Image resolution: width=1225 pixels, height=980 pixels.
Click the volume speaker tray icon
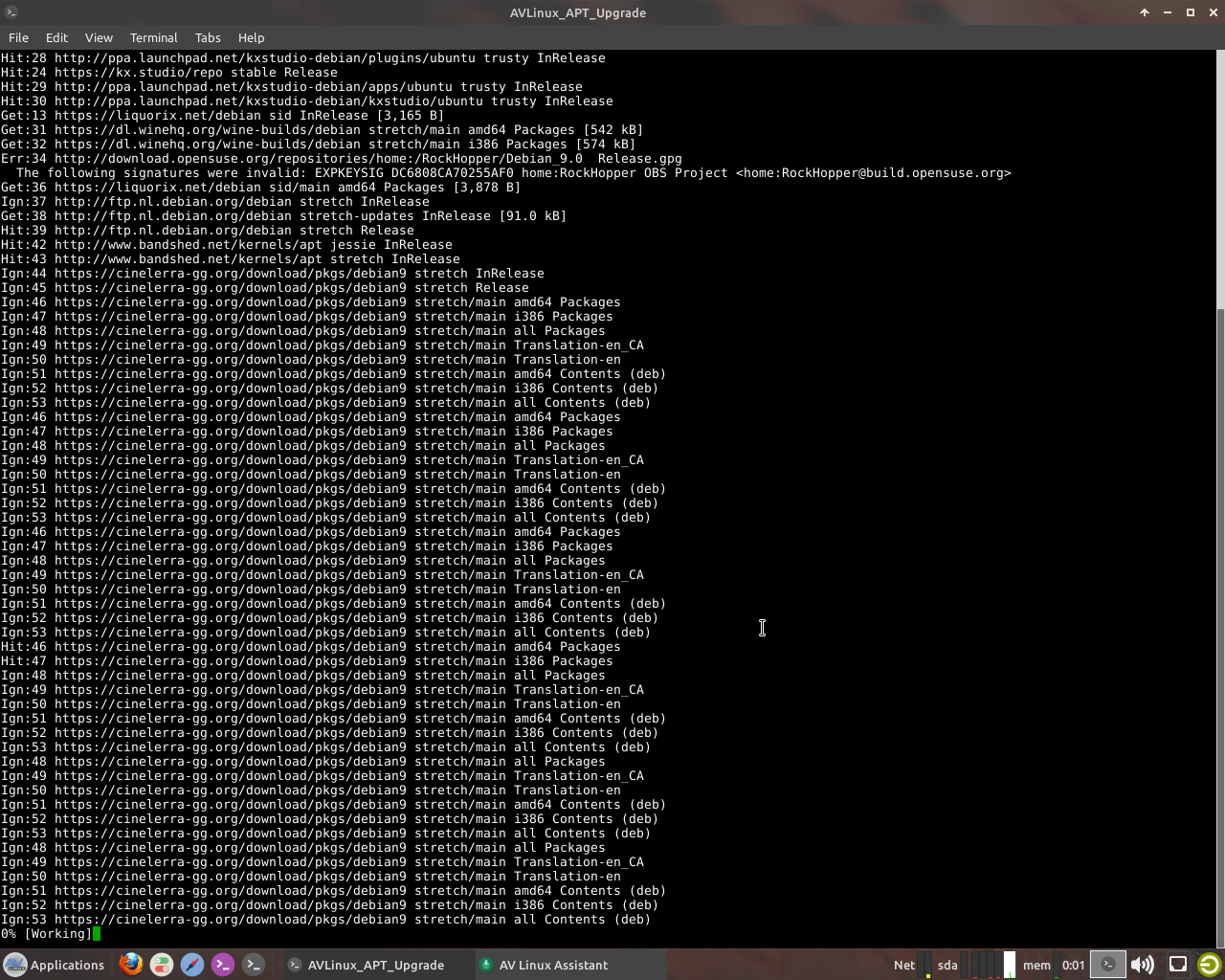click(x=1142, y=965)
